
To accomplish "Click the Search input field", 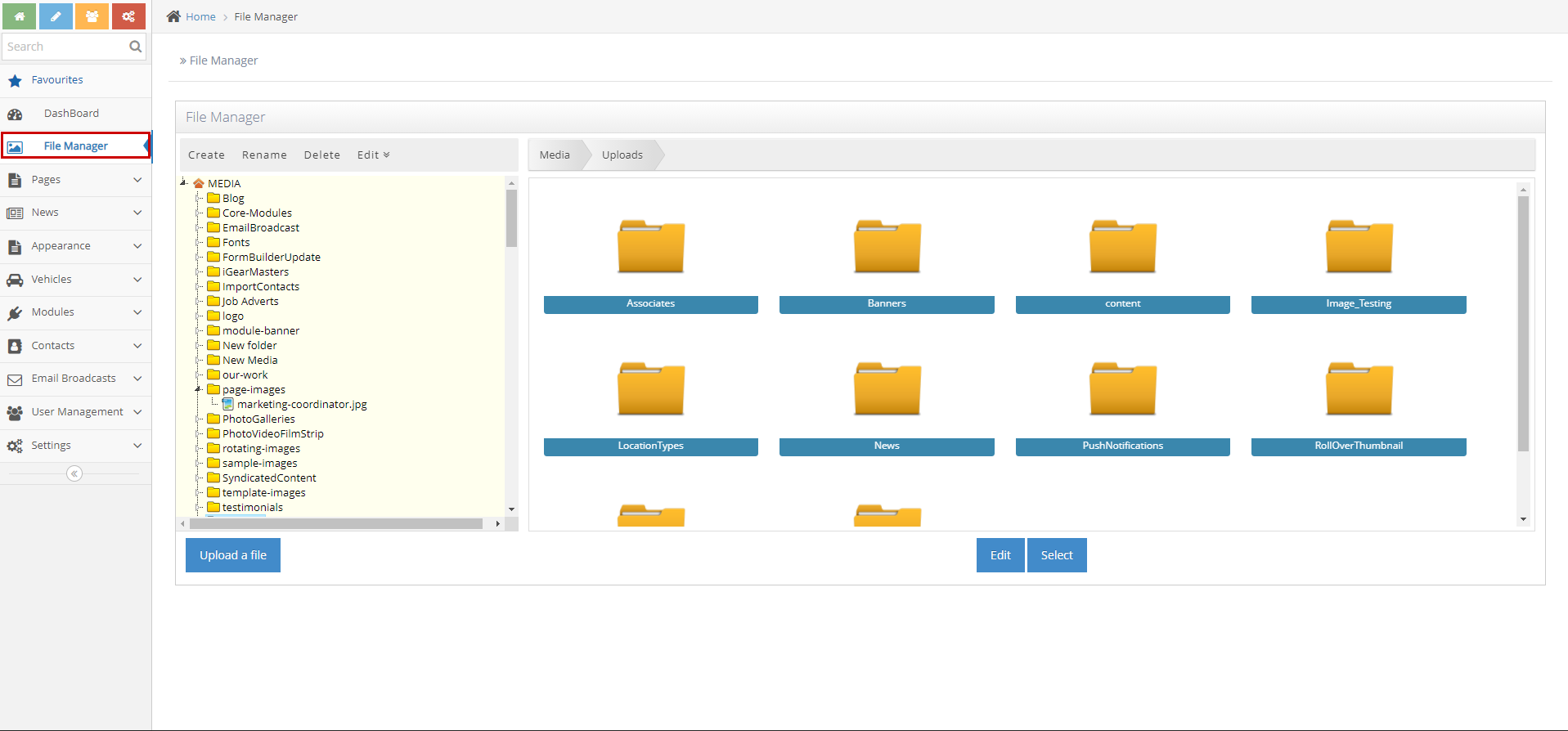I will click(x=65, y=47).
